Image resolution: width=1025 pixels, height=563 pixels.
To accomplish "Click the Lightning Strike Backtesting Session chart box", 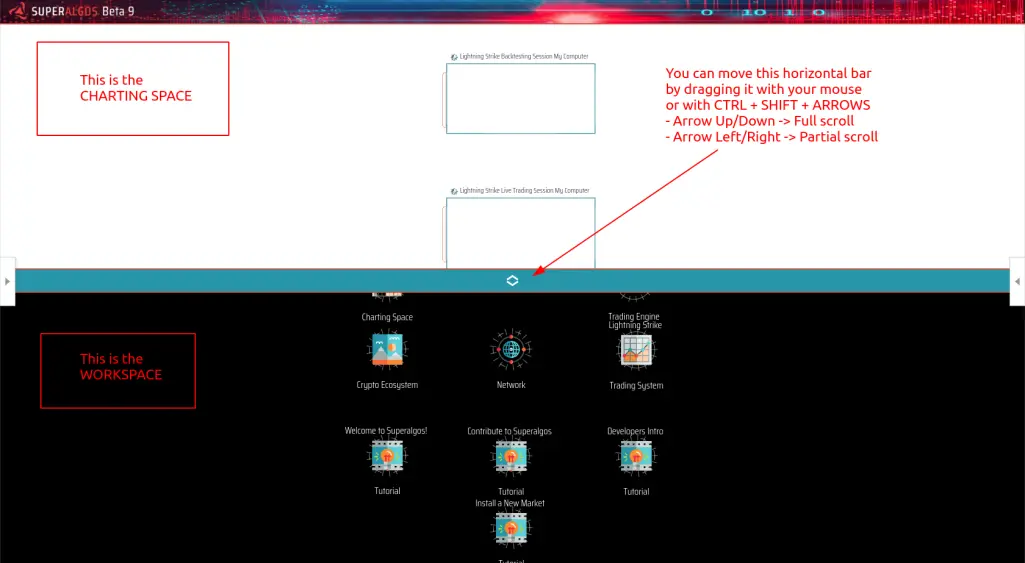I will click(x=520, y=99).
